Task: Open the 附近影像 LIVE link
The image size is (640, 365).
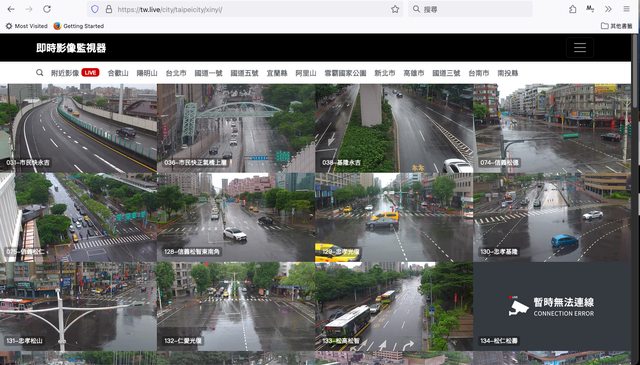Action: [75, 73]
